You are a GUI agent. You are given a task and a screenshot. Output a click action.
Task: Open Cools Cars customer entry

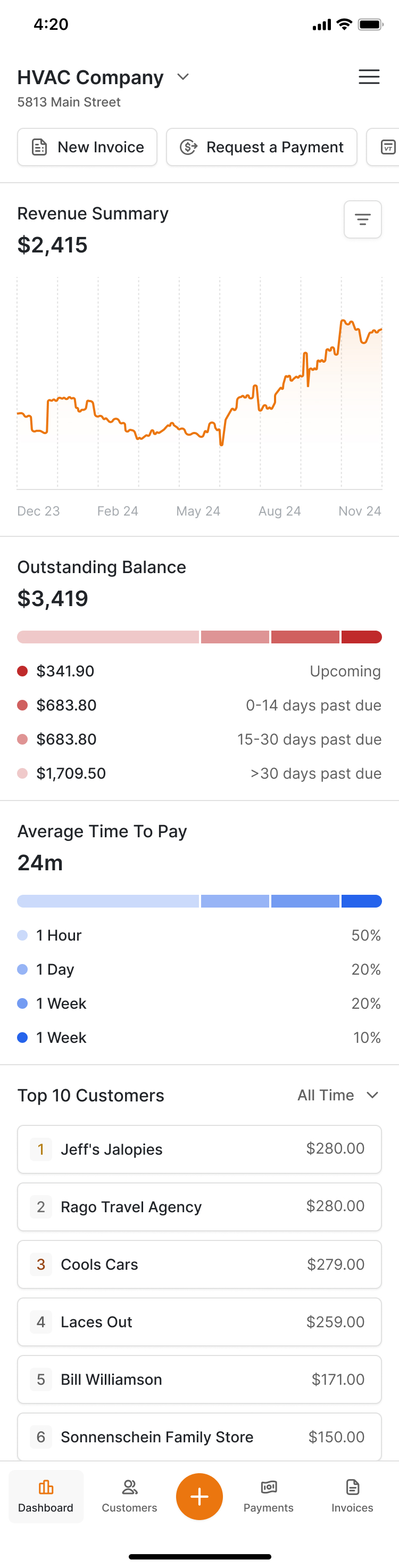pyautogui.click(x=199, y=1264)
